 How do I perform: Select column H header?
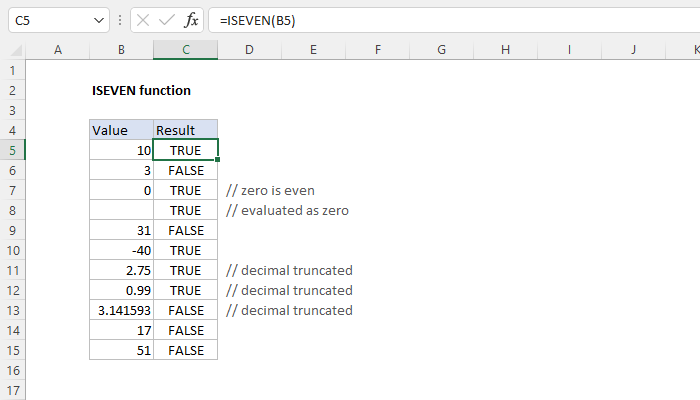505,50
